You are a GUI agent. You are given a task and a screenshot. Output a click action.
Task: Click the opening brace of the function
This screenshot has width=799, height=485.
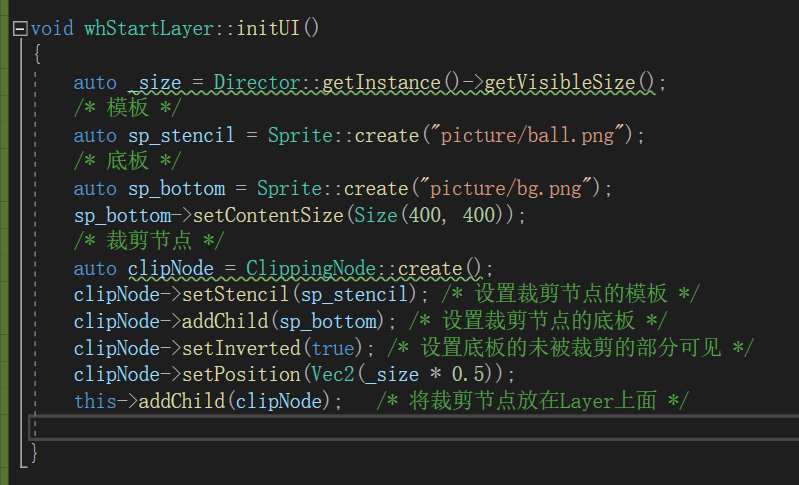[37, 53]
